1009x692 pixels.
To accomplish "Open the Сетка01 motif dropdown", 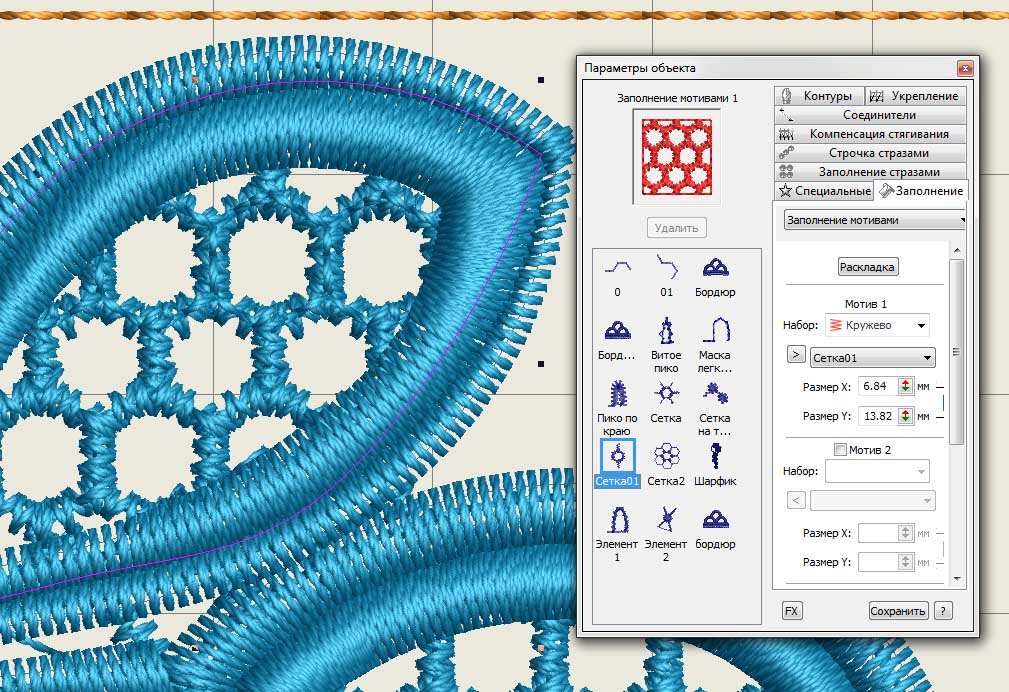I will coord(872,357).
